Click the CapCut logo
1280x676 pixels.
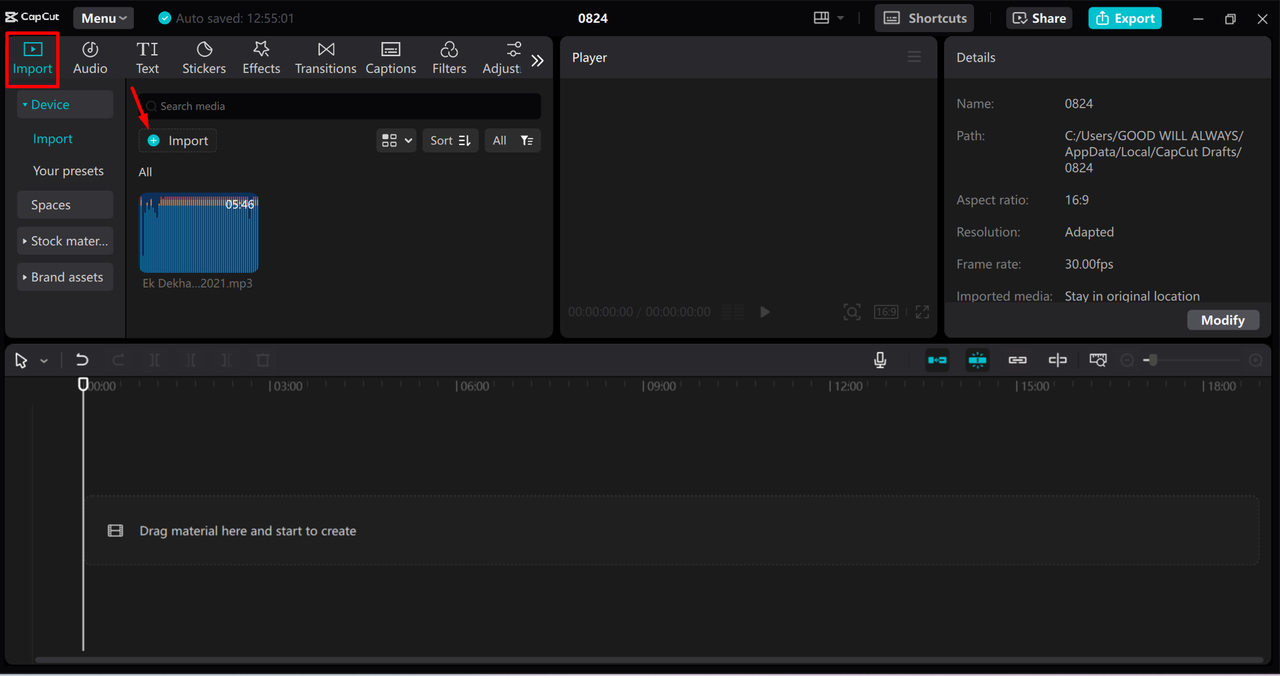32,17
